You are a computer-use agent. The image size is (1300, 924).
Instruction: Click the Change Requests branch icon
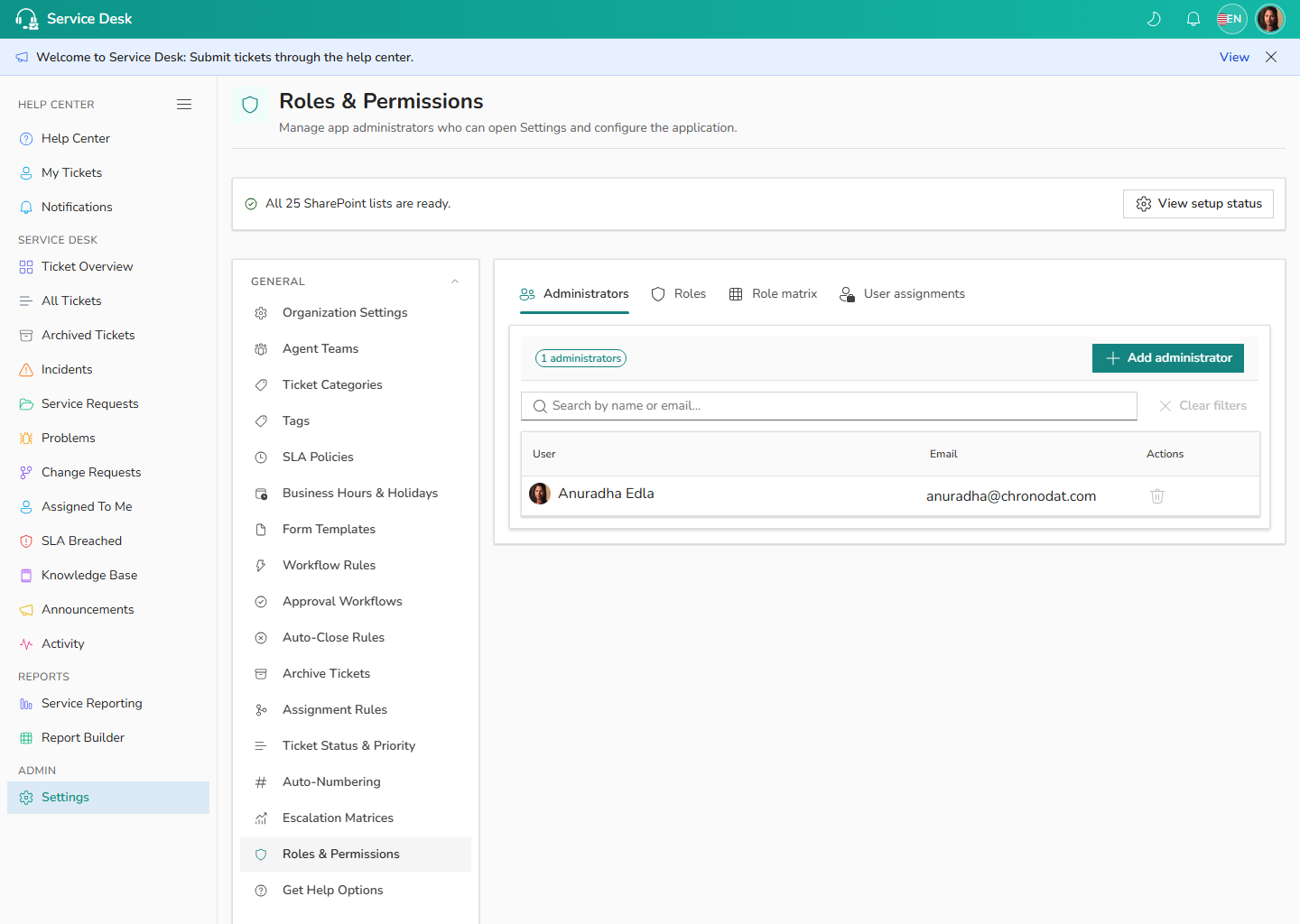click(x=26, y=472)
